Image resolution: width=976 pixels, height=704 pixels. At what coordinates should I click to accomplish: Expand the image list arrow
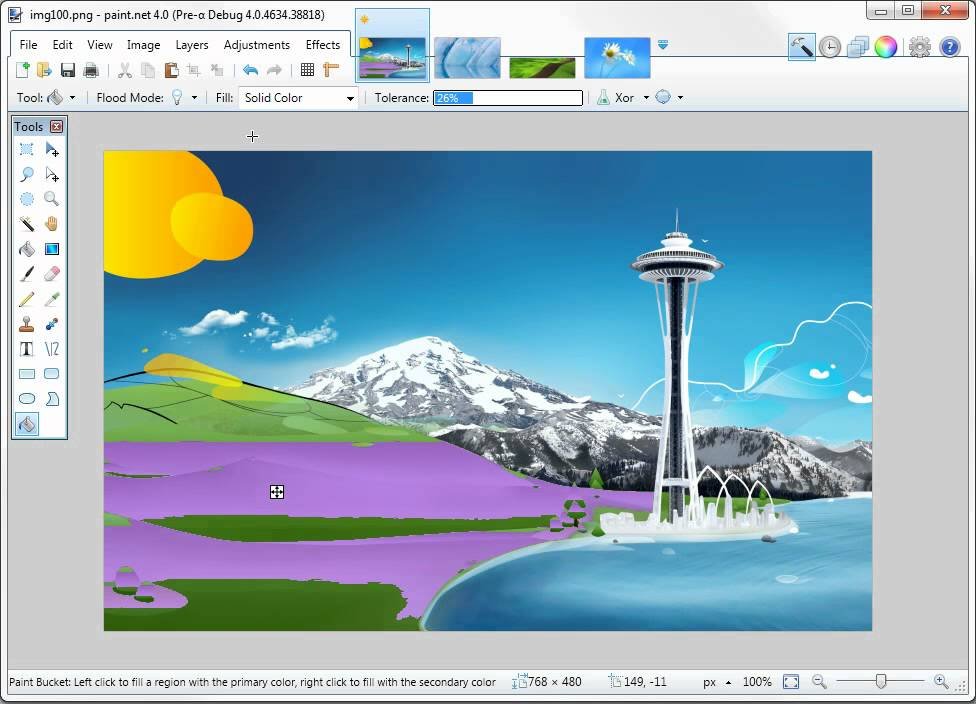coord(663,45)
